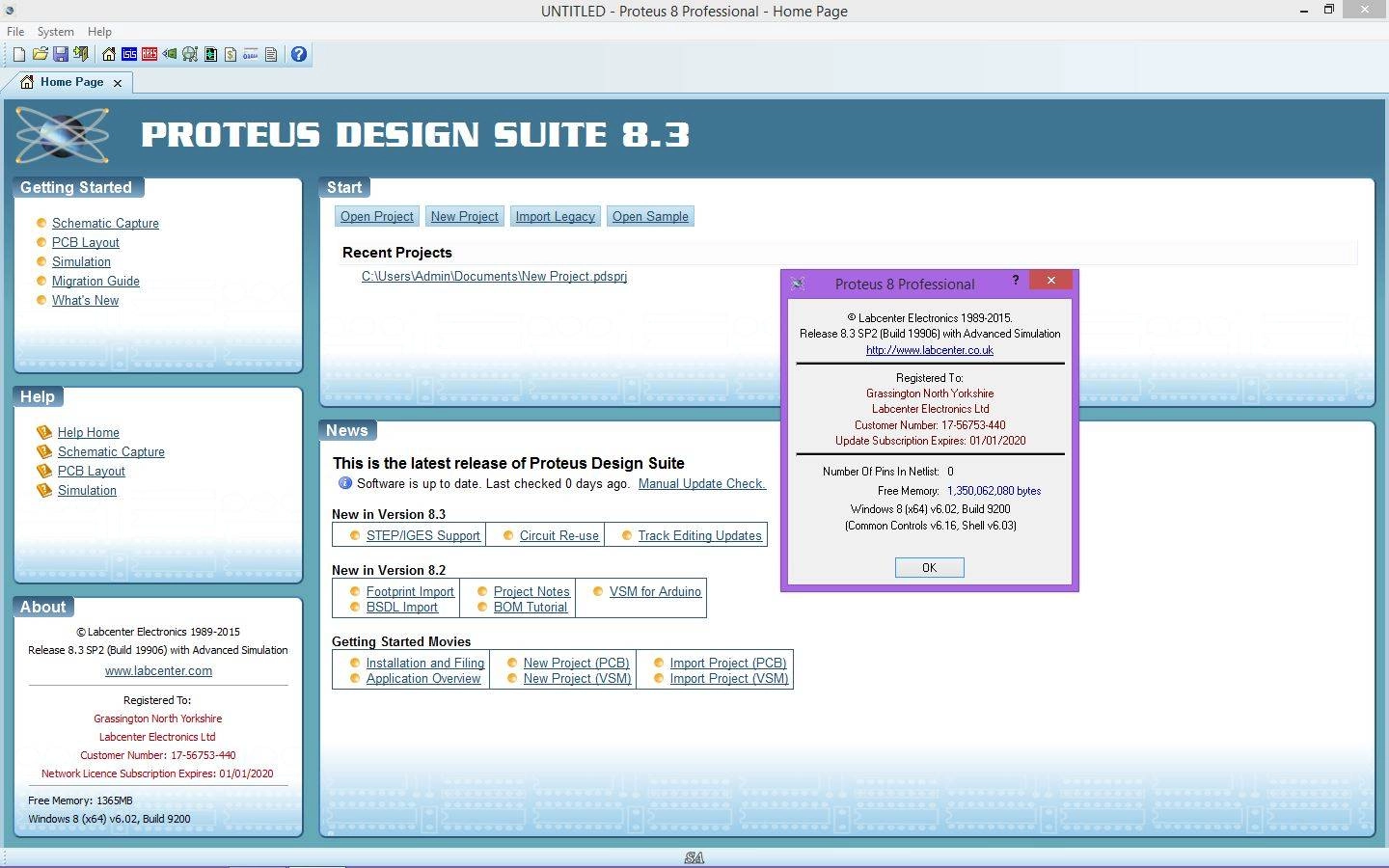Select the Home Page tab

(x=71, y=82)
